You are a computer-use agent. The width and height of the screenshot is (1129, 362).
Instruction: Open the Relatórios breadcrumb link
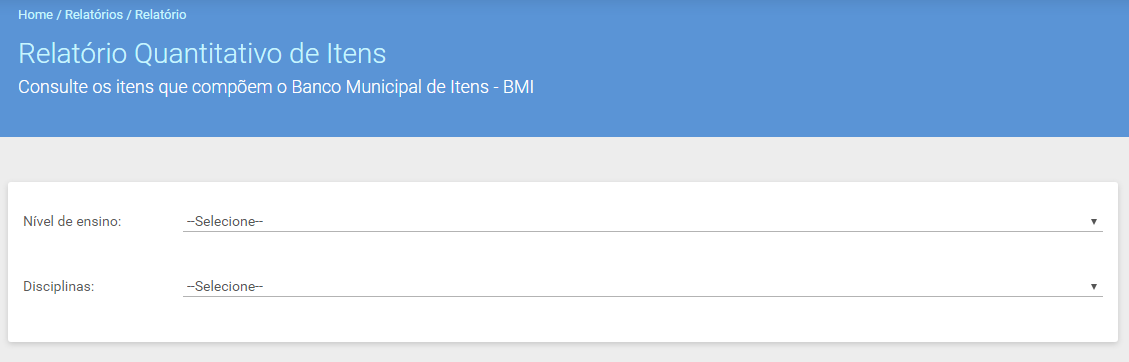click(94, 14)
